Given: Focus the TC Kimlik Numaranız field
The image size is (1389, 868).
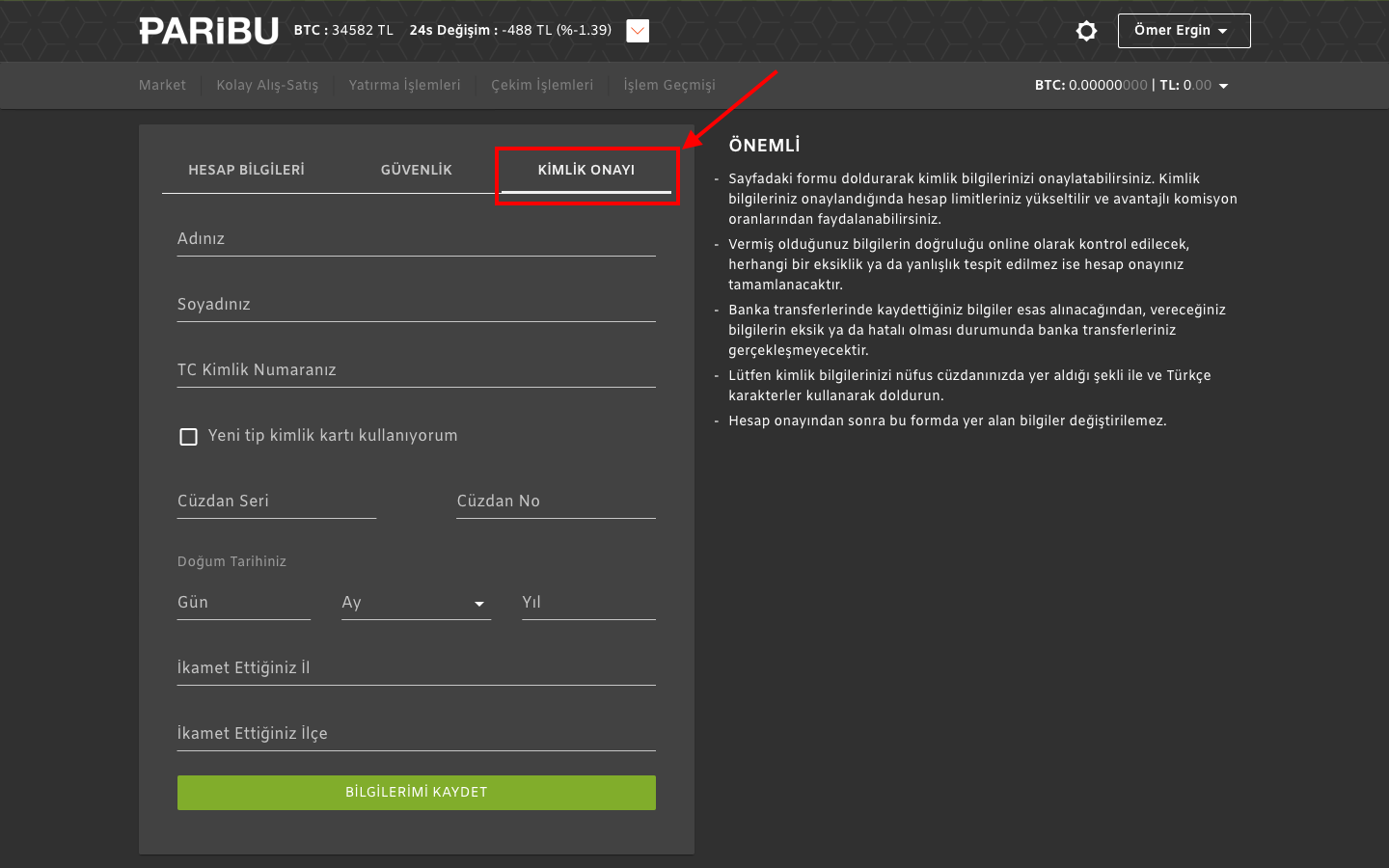Looking at the screenshot, I should click(x=416, y=370).
